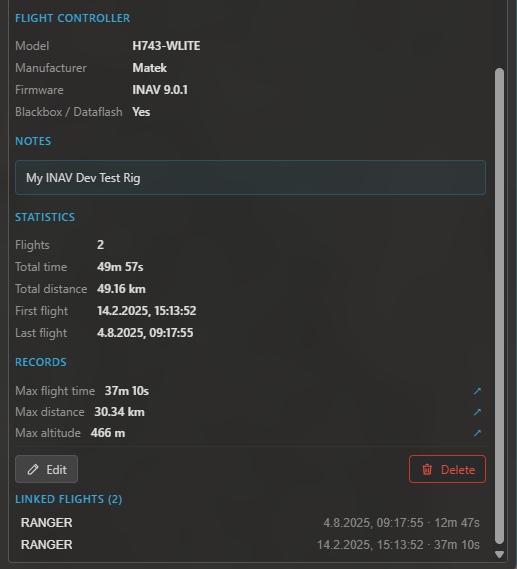This screenshot has height=569, width=517.
Task: Click the STATISTICS section heading
Action: (x=45, y=217)
